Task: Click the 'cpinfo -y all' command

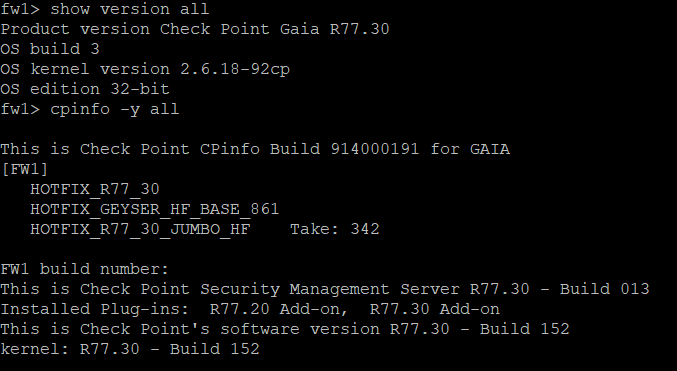Action: (114, 109)
